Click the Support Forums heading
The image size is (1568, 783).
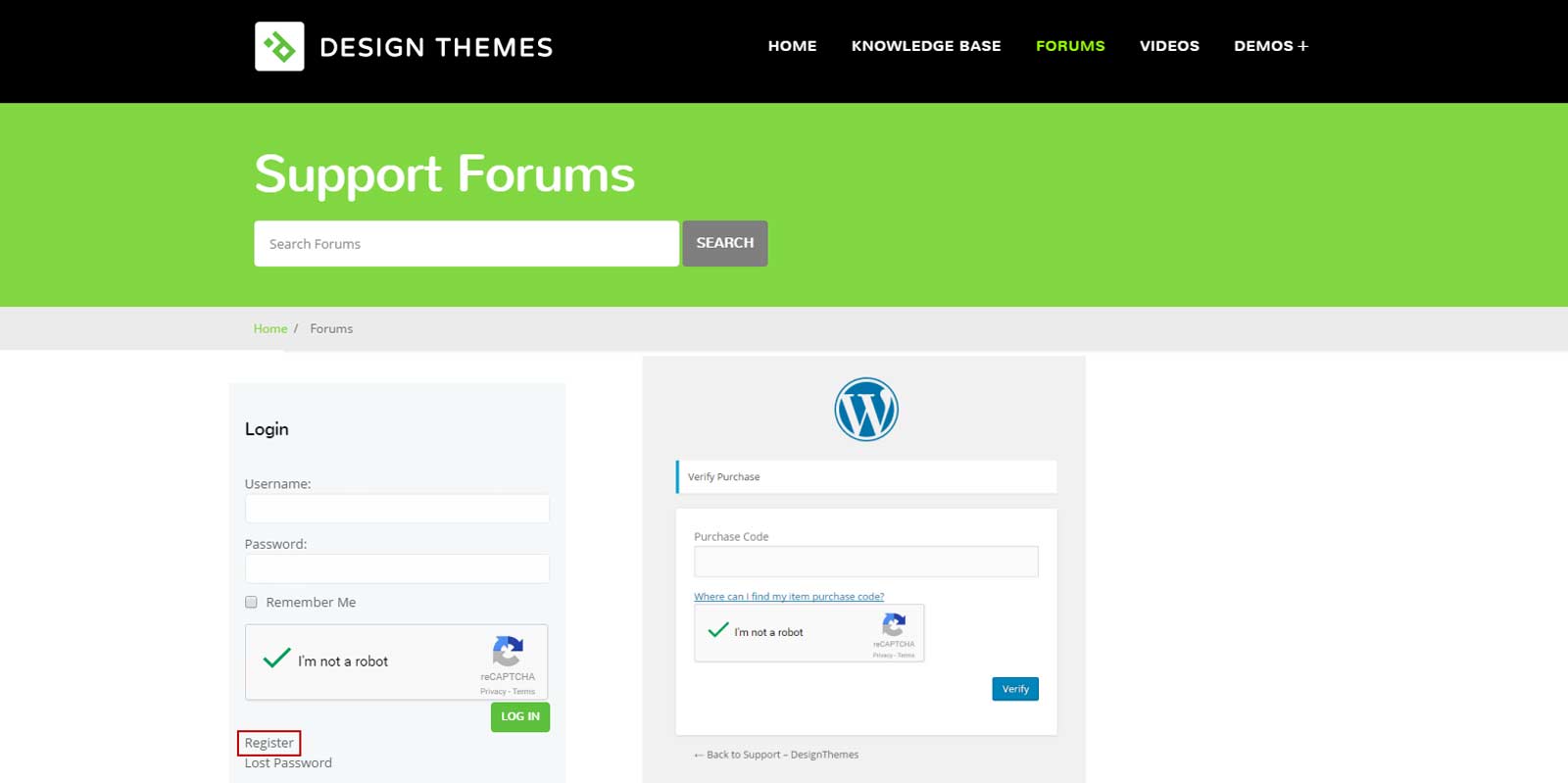445,174
